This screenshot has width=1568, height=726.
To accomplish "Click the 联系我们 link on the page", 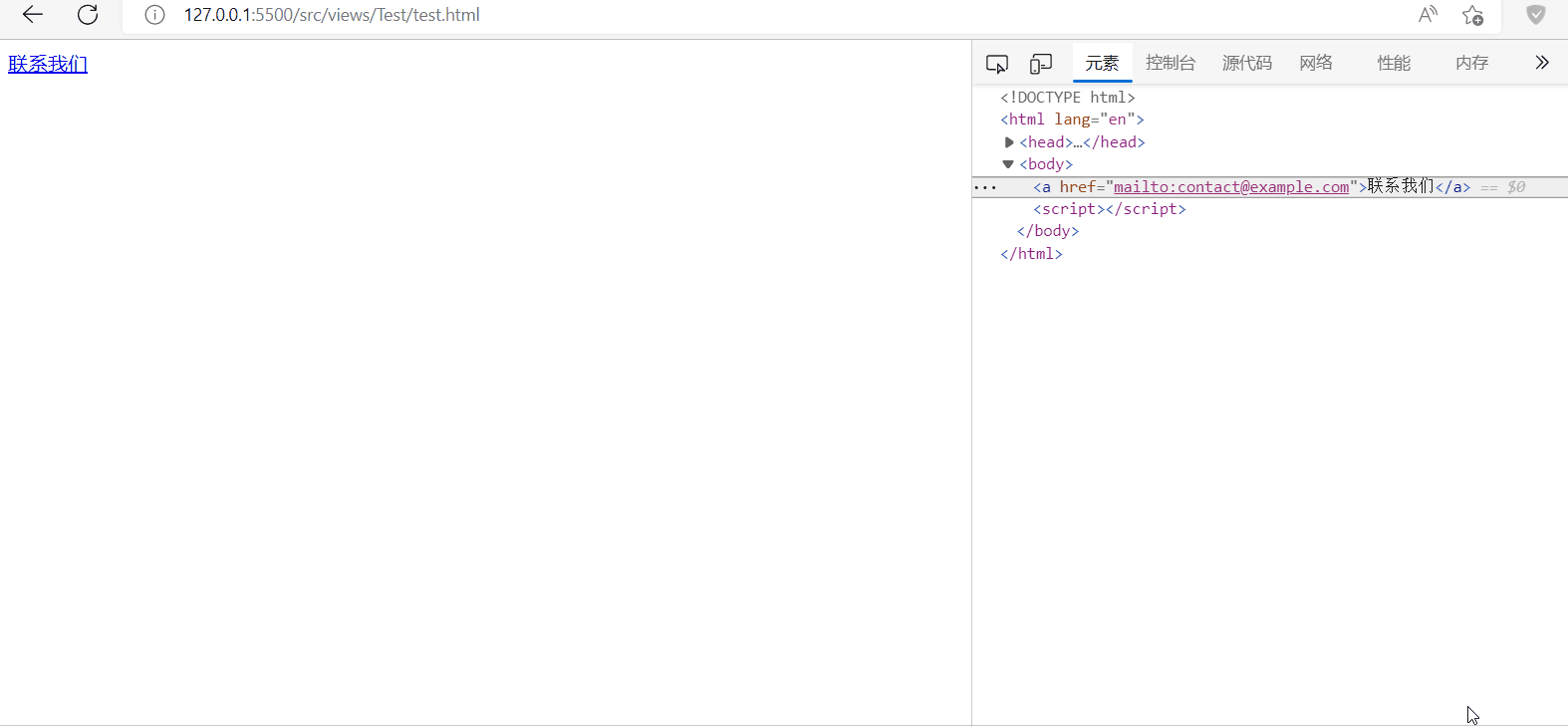I will point(48,64).
